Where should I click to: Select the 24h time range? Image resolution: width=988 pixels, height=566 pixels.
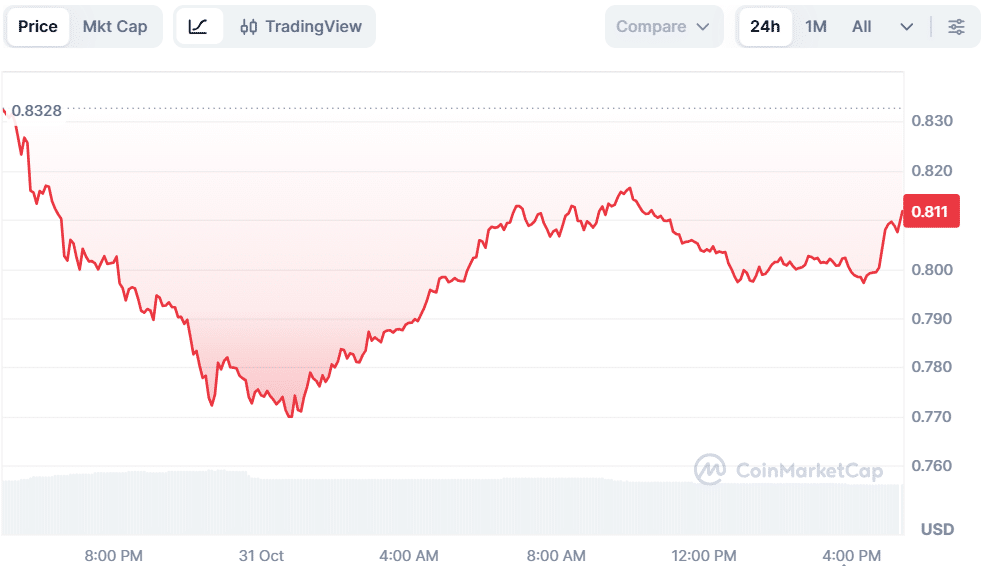765,27
